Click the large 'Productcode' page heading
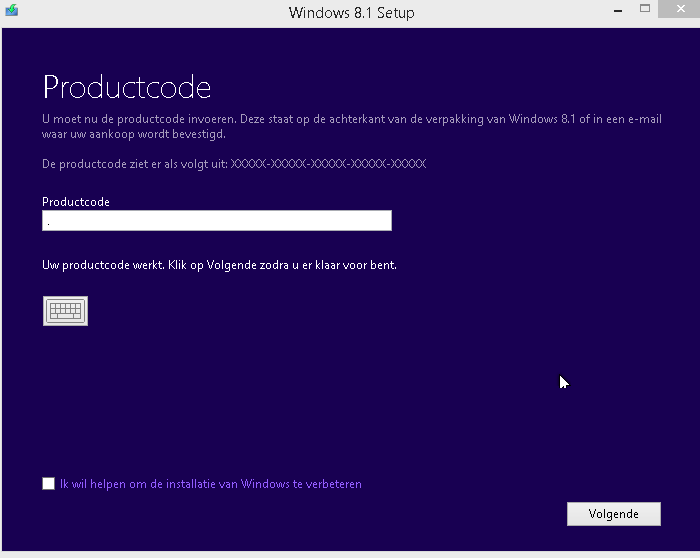This screenshot has height=558, width=700. point(127,87)
